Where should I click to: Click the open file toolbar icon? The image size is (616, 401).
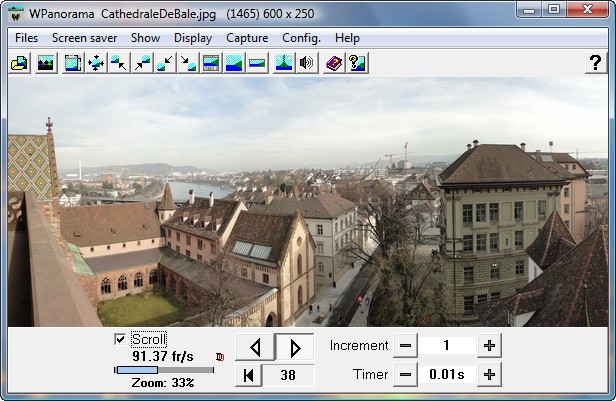pyautogui.click(x=19, y=63)
